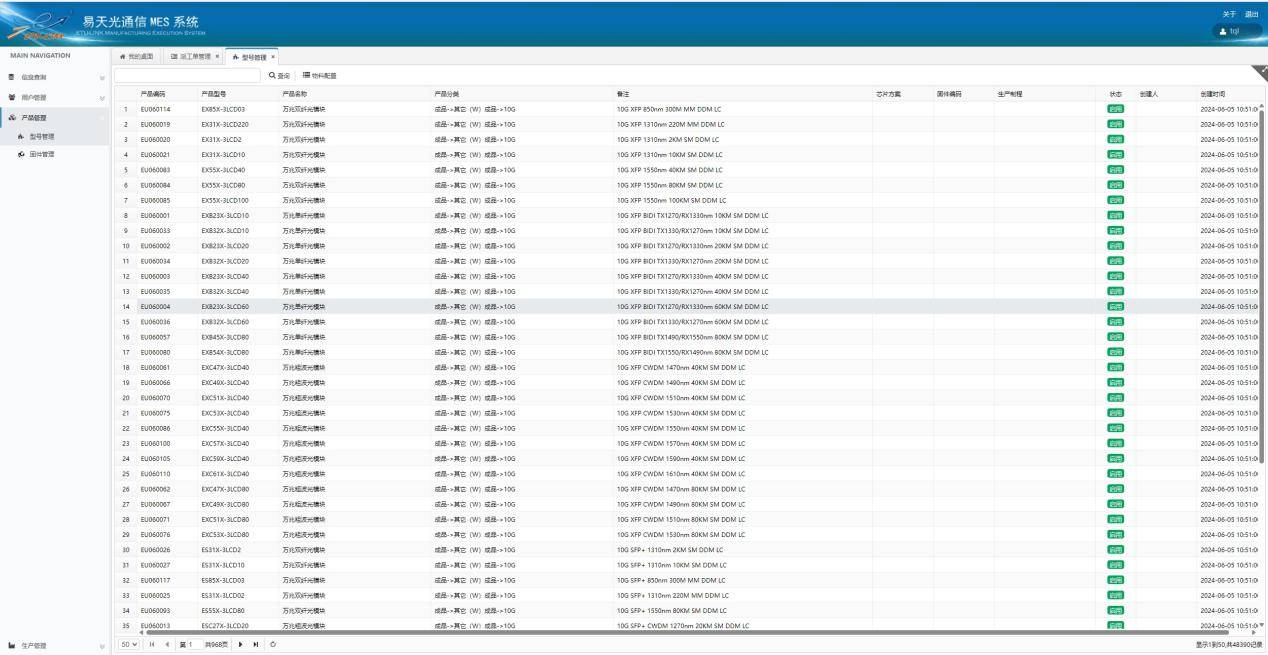Click the 芯片方案 column header
The width and height of the screenshot is (1268, 655).
(903, 93)
